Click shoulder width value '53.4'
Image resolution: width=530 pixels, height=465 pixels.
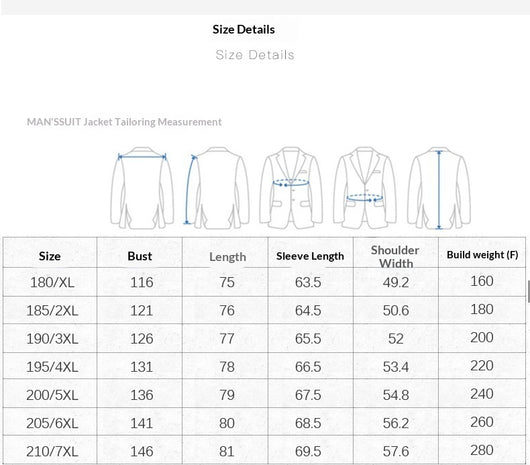(396, 367)
